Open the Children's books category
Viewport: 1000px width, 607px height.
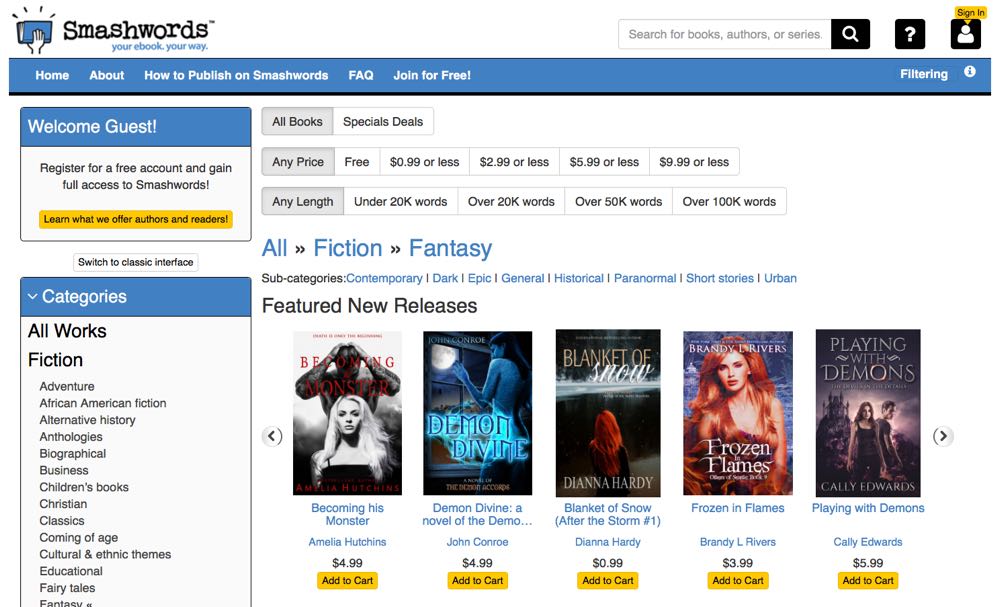click(x=84, y=487)
